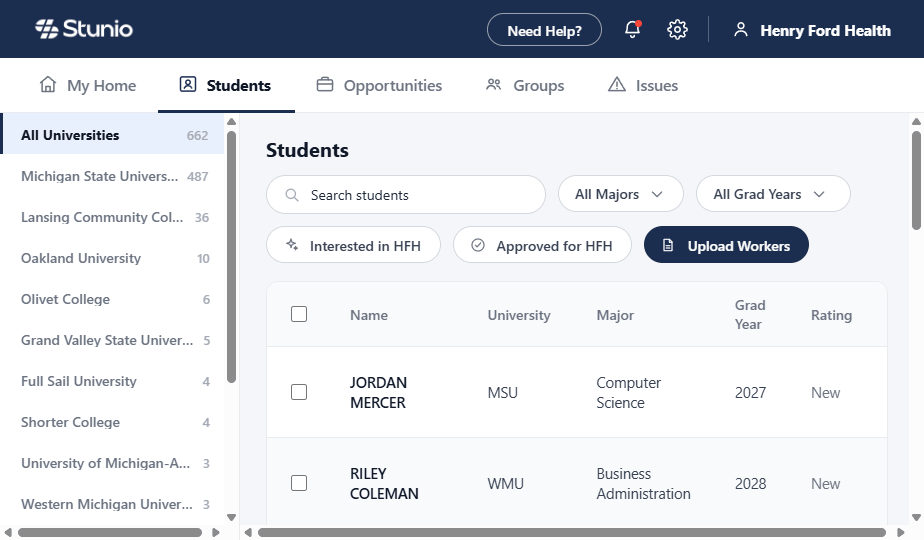Check the box for Jordan Mercer
Viewport: 924px width, 540px height.
click(x=299, y=392)
